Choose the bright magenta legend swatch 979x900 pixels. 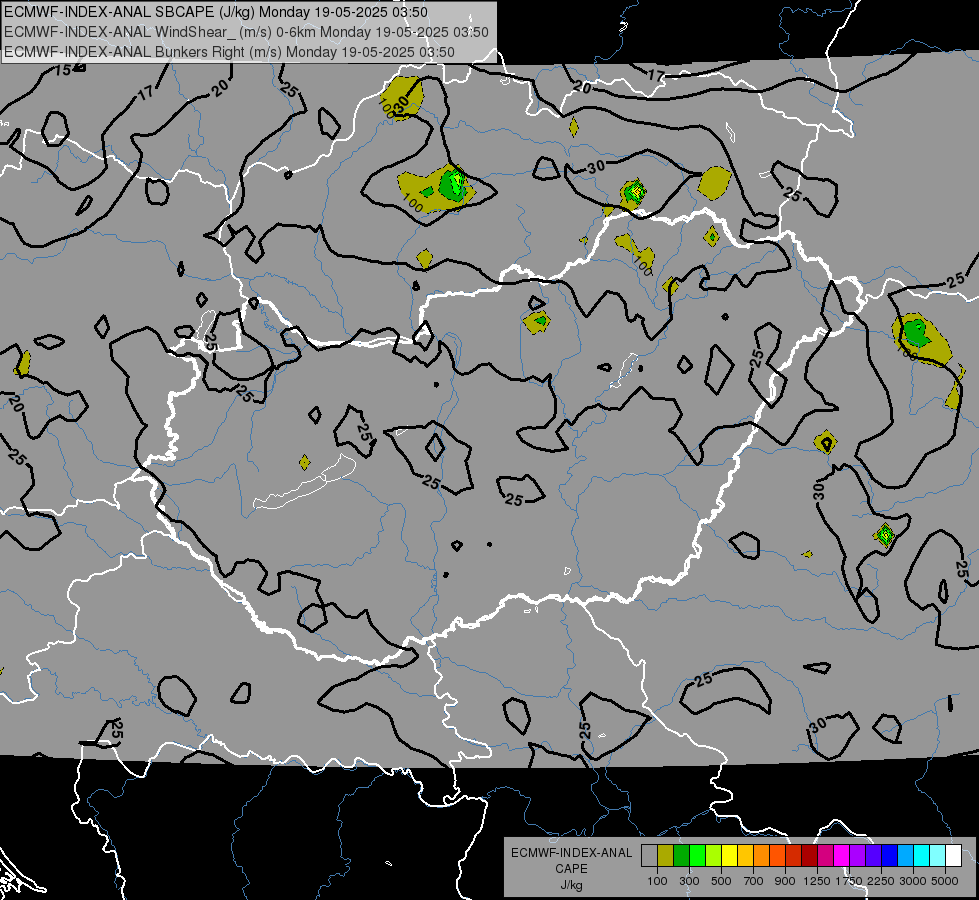tap(842, 856)
